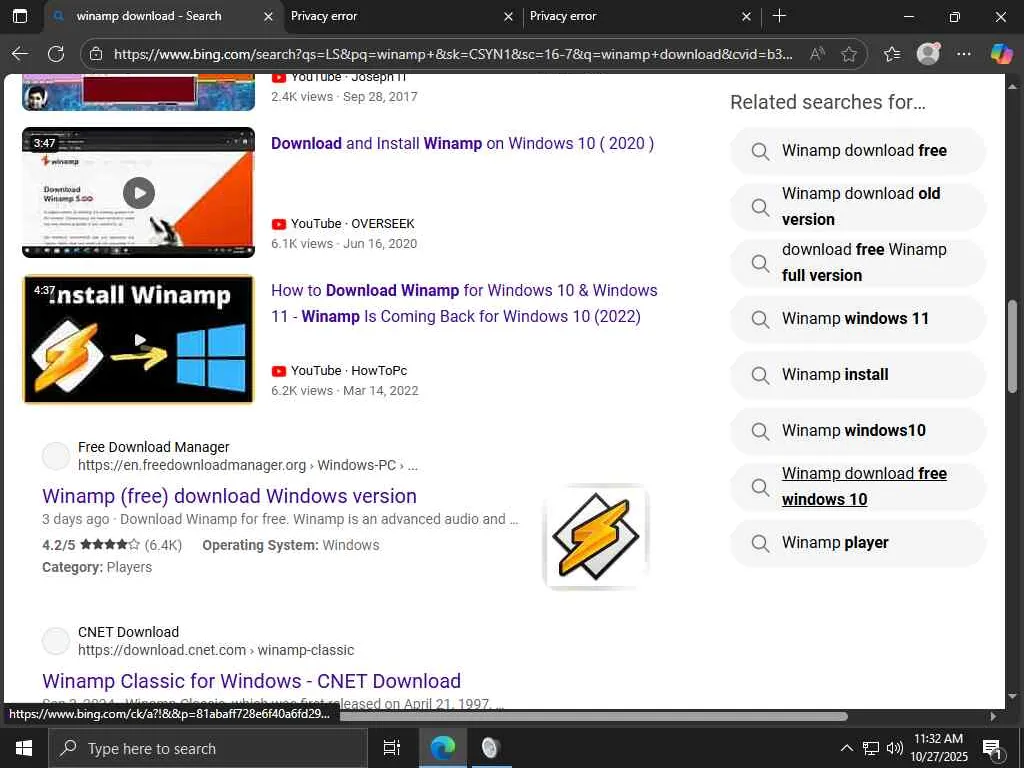Open Download and Install Winamp on Windows 10 link

pyautogui.click(x=462, y=144)
